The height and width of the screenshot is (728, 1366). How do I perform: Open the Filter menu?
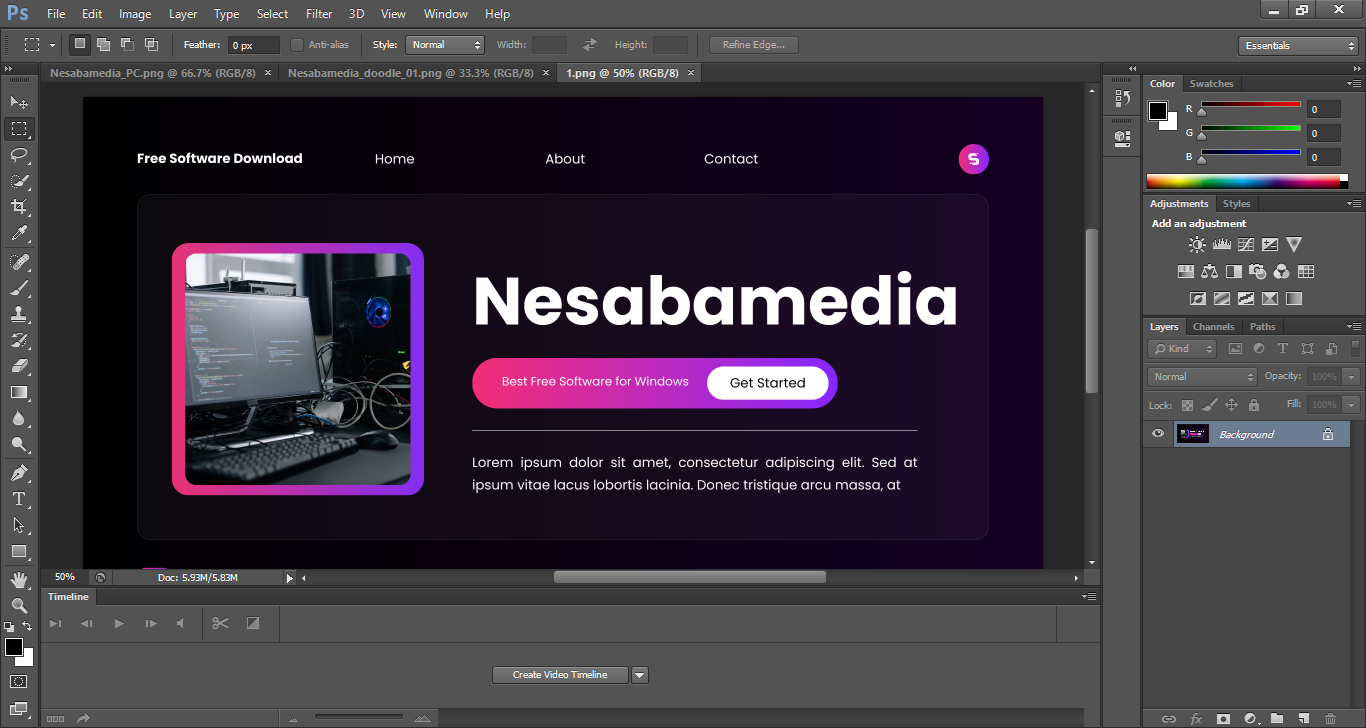(319, 14)
